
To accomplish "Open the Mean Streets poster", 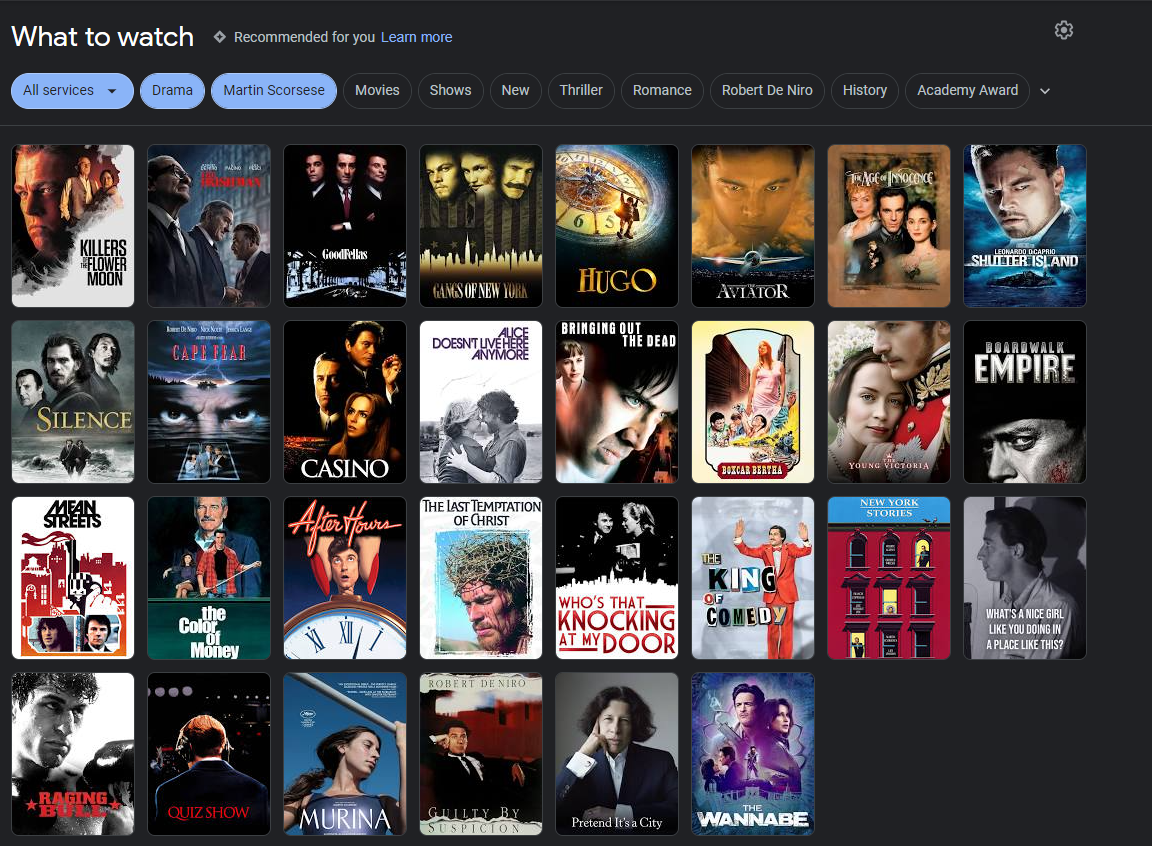I will tap(73, 578).
